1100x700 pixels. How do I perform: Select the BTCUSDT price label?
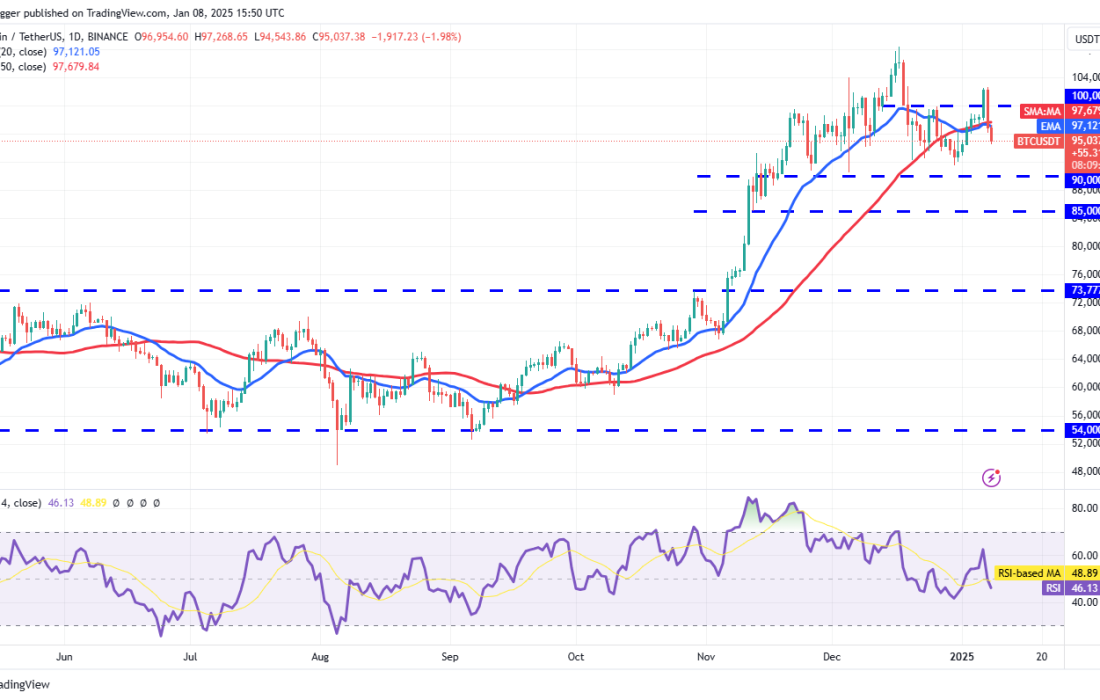tap(1041, 142)
